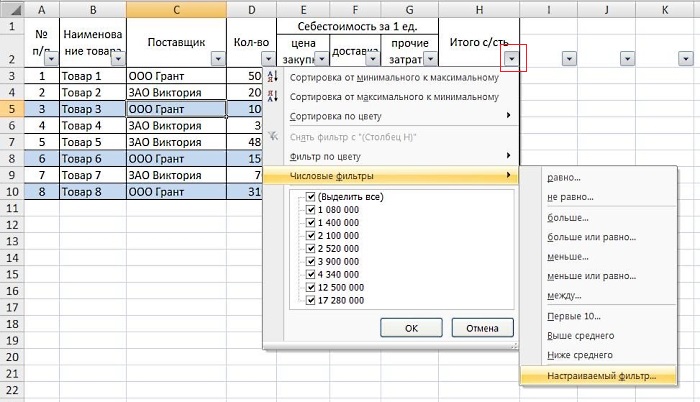This screenshot has width=700, height=402.
Task: Select cell containing ЗАО Виктория in row 4
Action: click(x=176, y=91)
